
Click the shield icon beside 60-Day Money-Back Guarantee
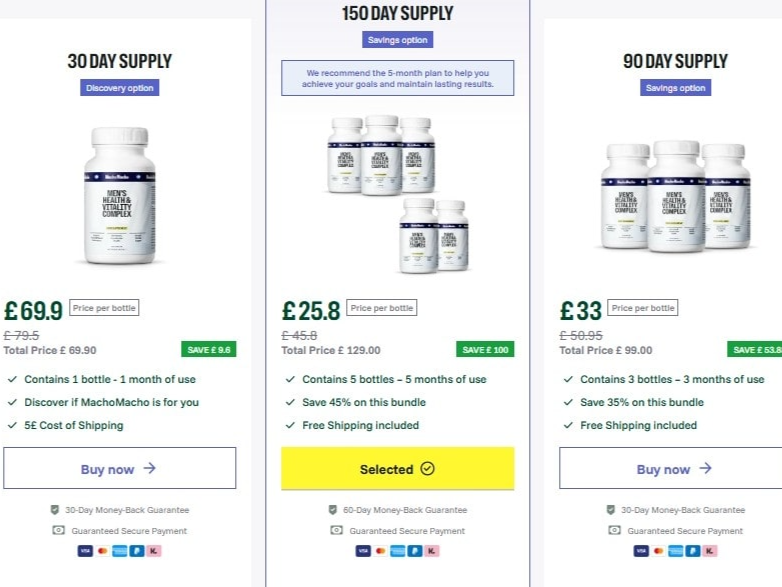pos(333,510)
